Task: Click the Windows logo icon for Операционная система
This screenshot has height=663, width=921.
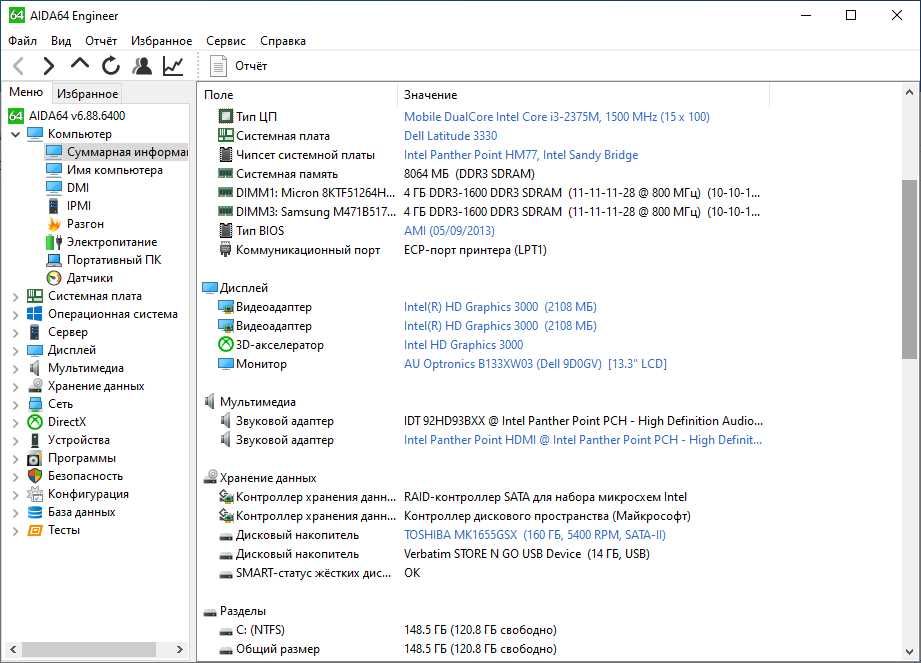Action: click(x=35, y=314)
